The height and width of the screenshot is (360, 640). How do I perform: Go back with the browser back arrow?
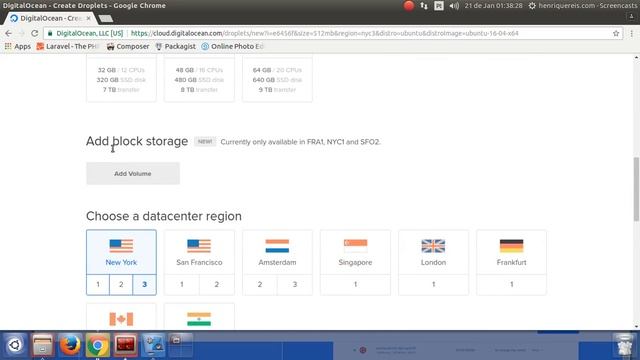[x=9, y=33]
